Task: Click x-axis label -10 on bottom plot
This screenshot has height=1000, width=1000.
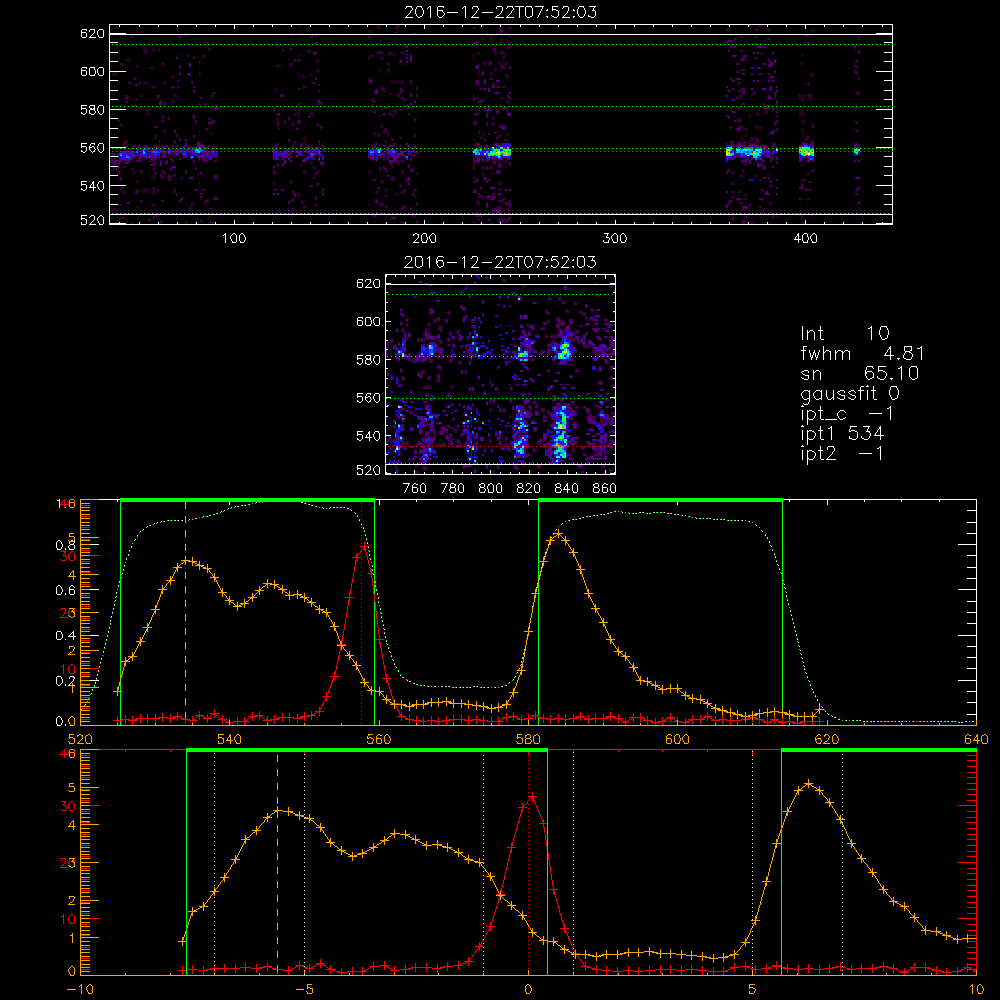Action: pyautogui.click(x=80, y=990)
